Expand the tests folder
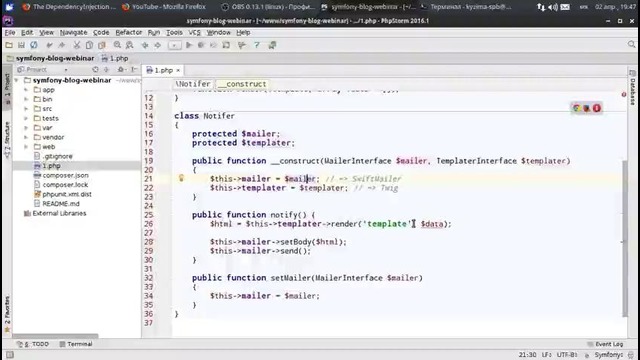 point(26,118)
